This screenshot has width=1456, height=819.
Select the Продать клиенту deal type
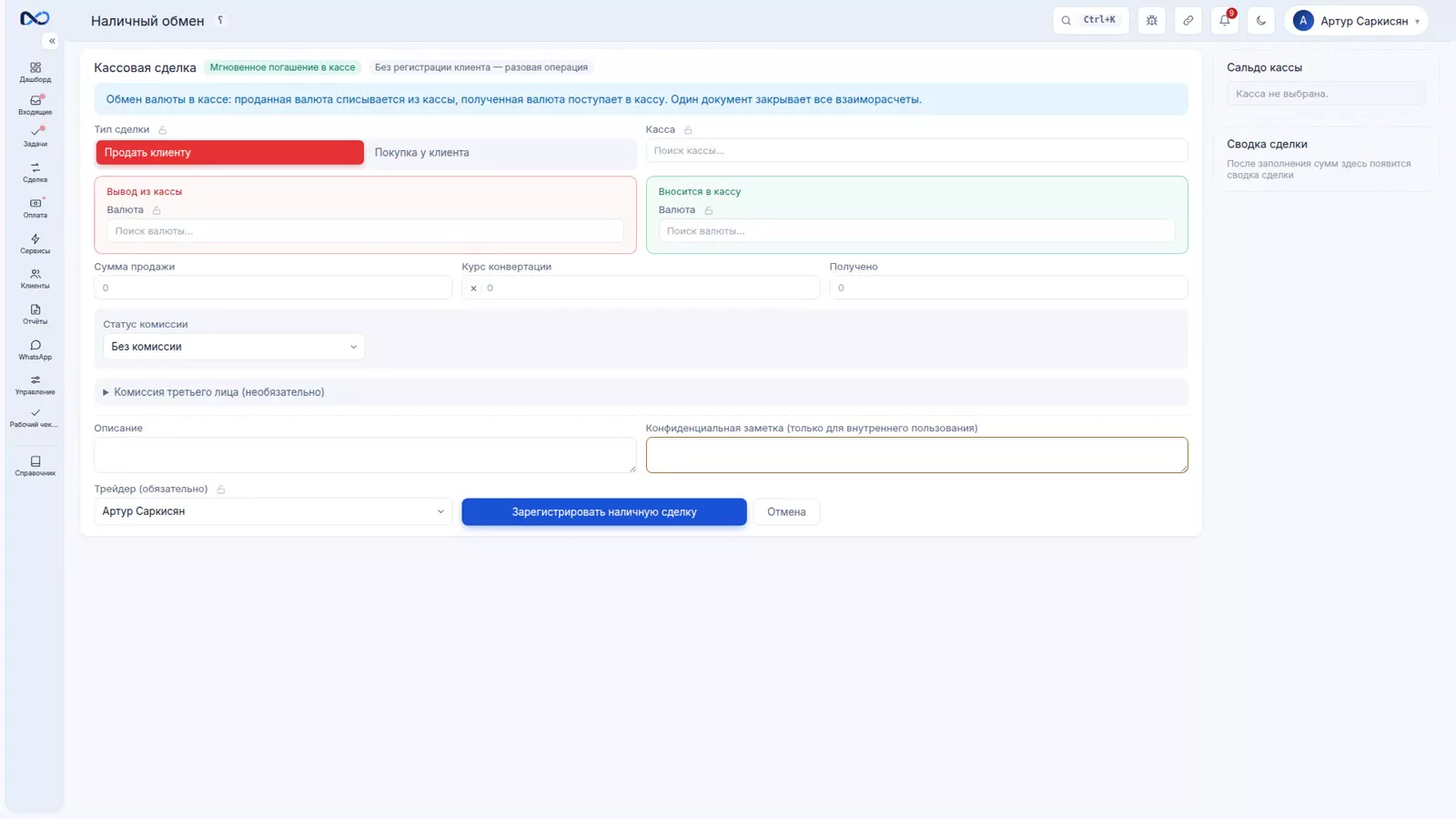tap(230, 153)
